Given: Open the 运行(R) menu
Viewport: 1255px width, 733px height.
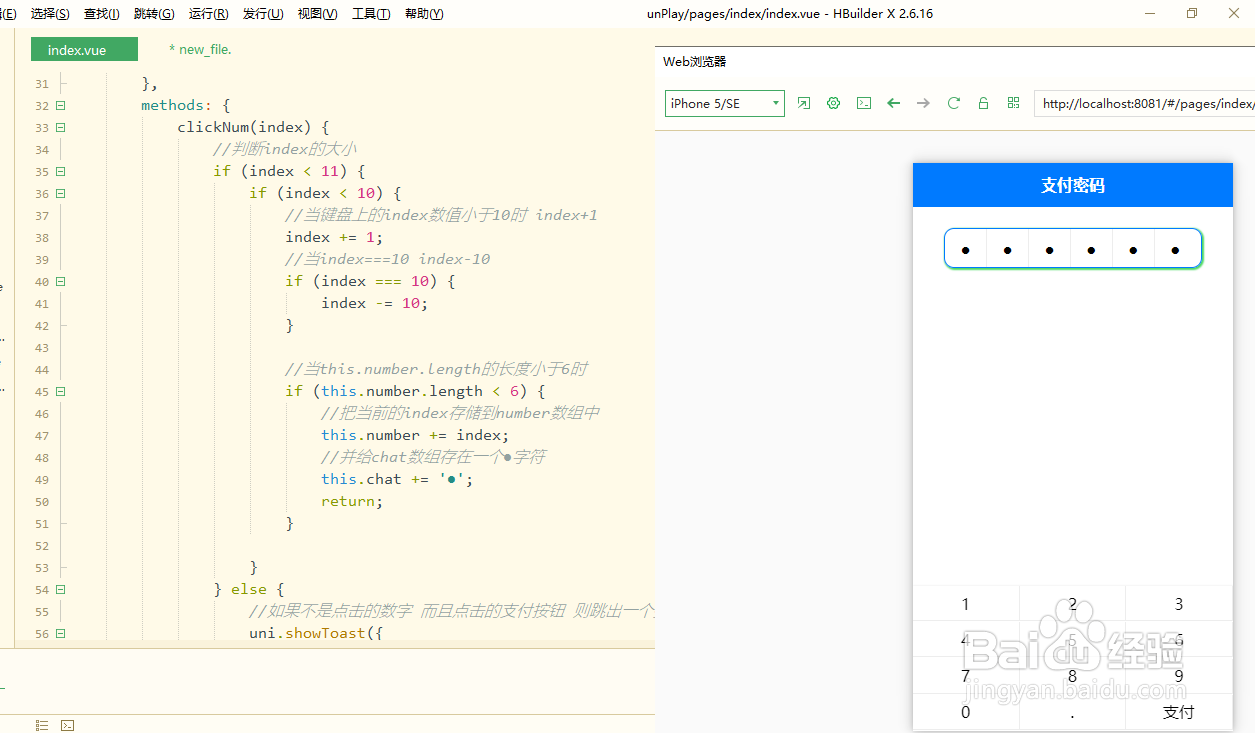Looking at the screenshot, I should (x=208, y=14).
